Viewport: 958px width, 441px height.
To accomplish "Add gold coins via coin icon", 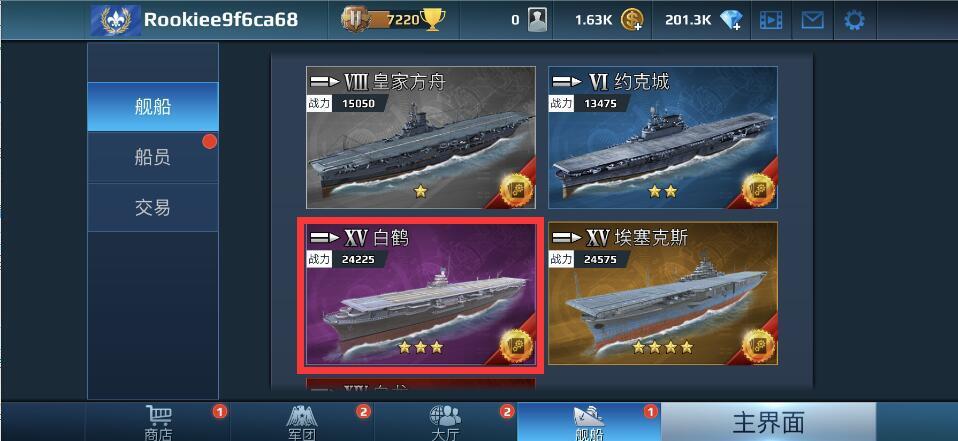I will click(632, 21).
